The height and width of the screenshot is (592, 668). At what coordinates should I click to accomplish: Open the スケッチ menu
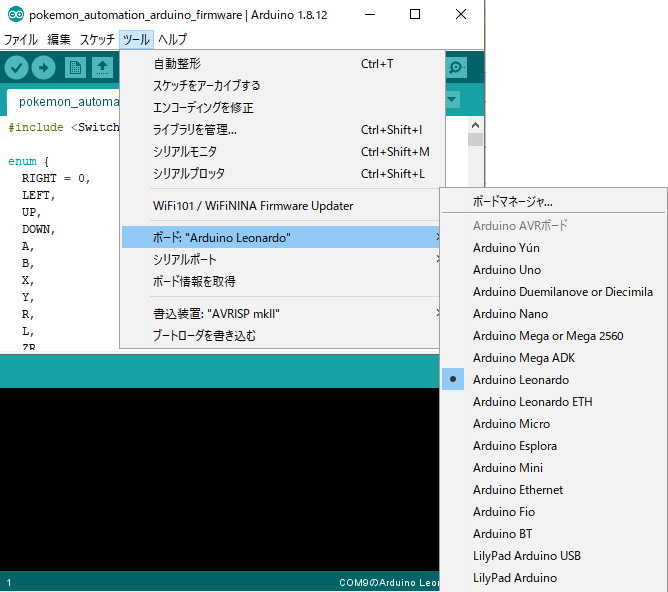click(x=97, y=40)
